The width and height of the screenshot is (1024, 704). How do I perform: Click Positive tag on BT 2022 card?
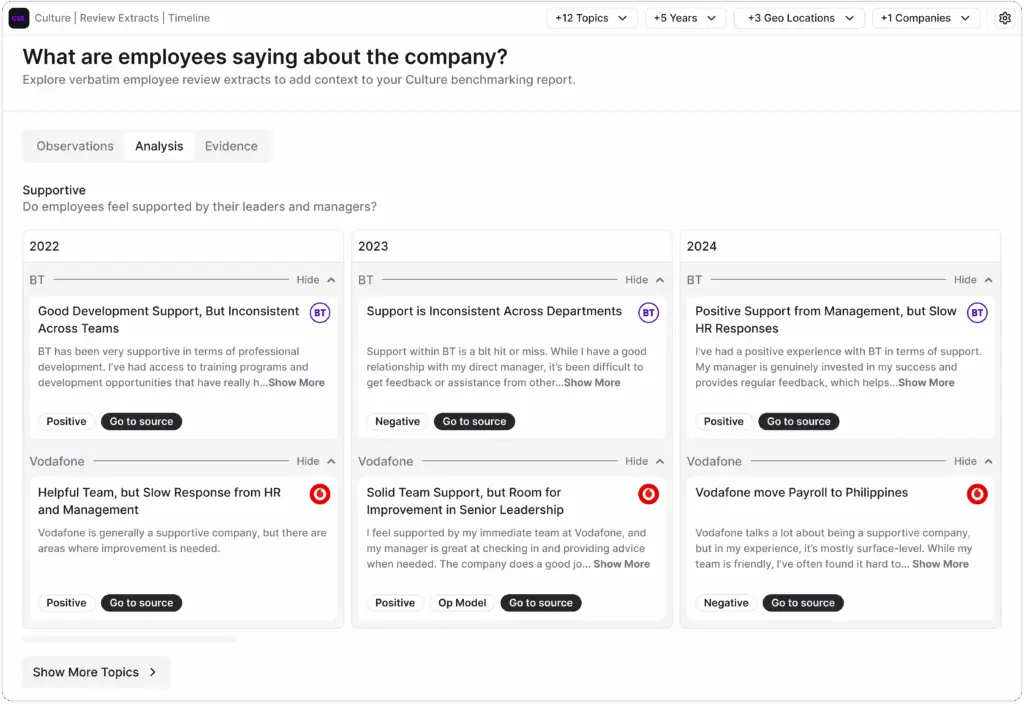click(67, 422)
